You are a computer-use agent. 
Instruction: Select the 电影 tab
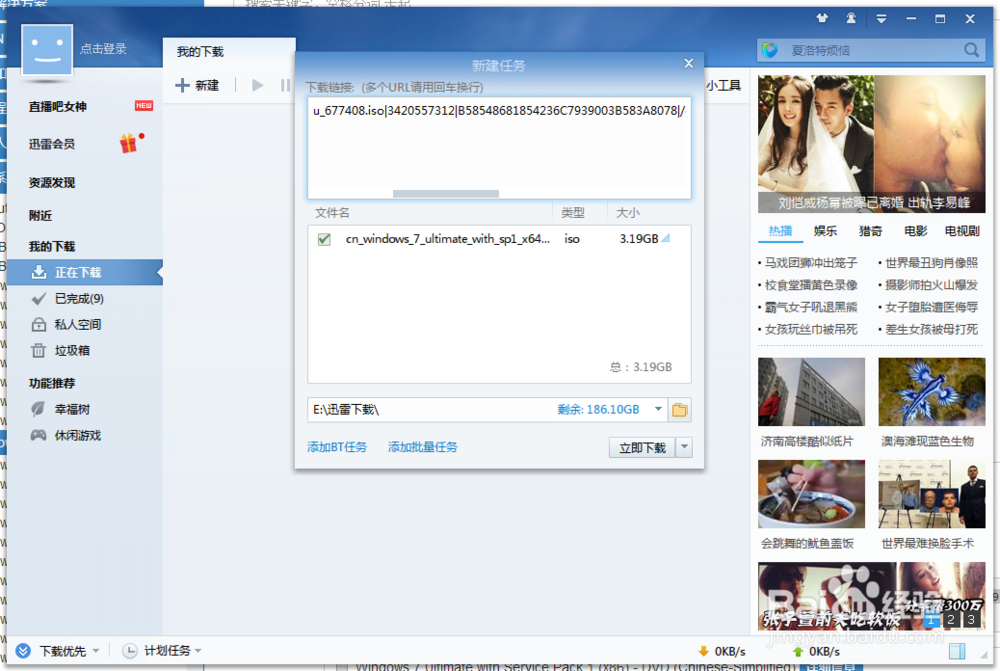coord(916,231)
